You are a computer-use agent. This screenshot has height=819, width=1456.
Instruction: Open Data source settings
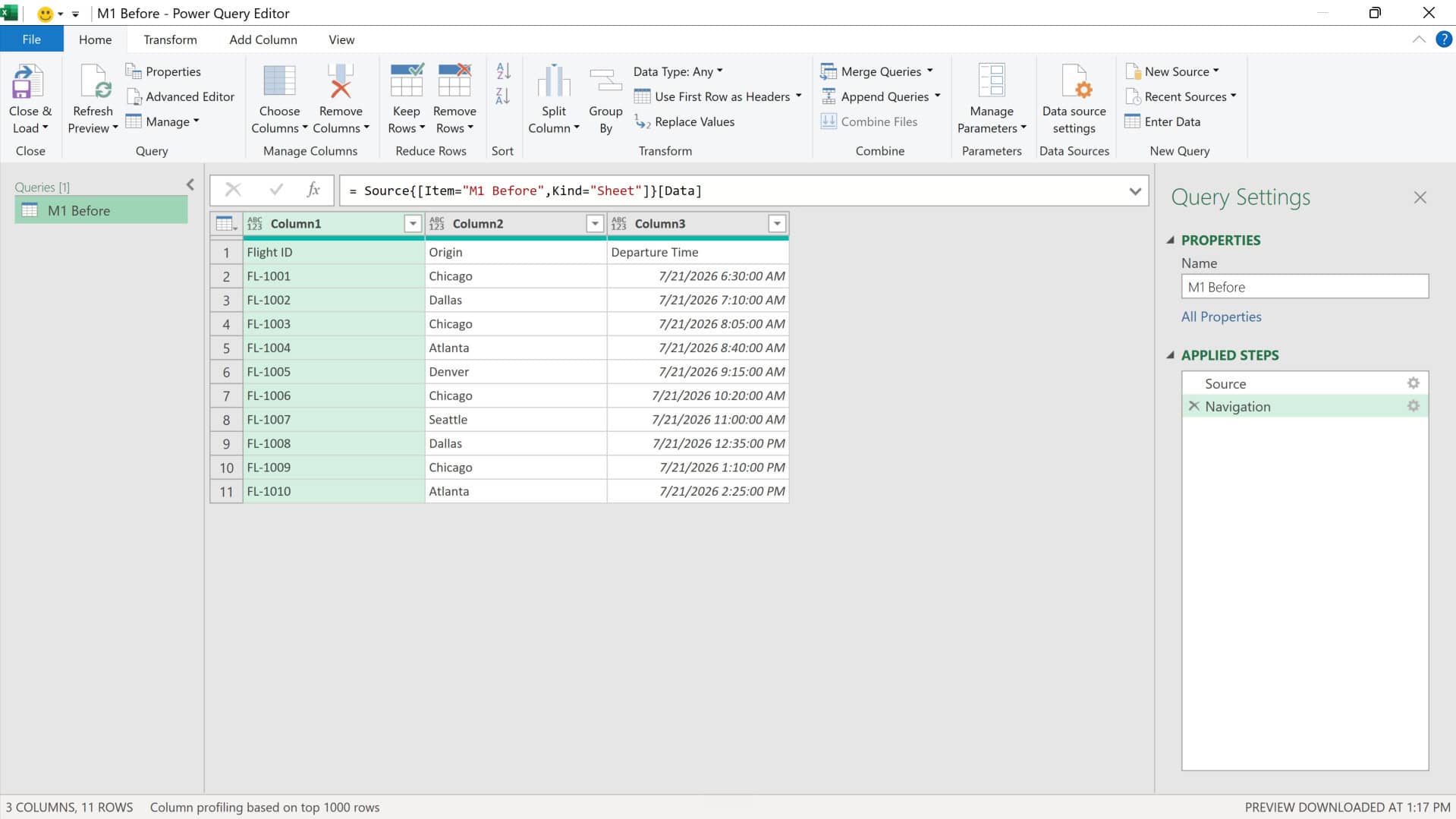pos(1074,100)
